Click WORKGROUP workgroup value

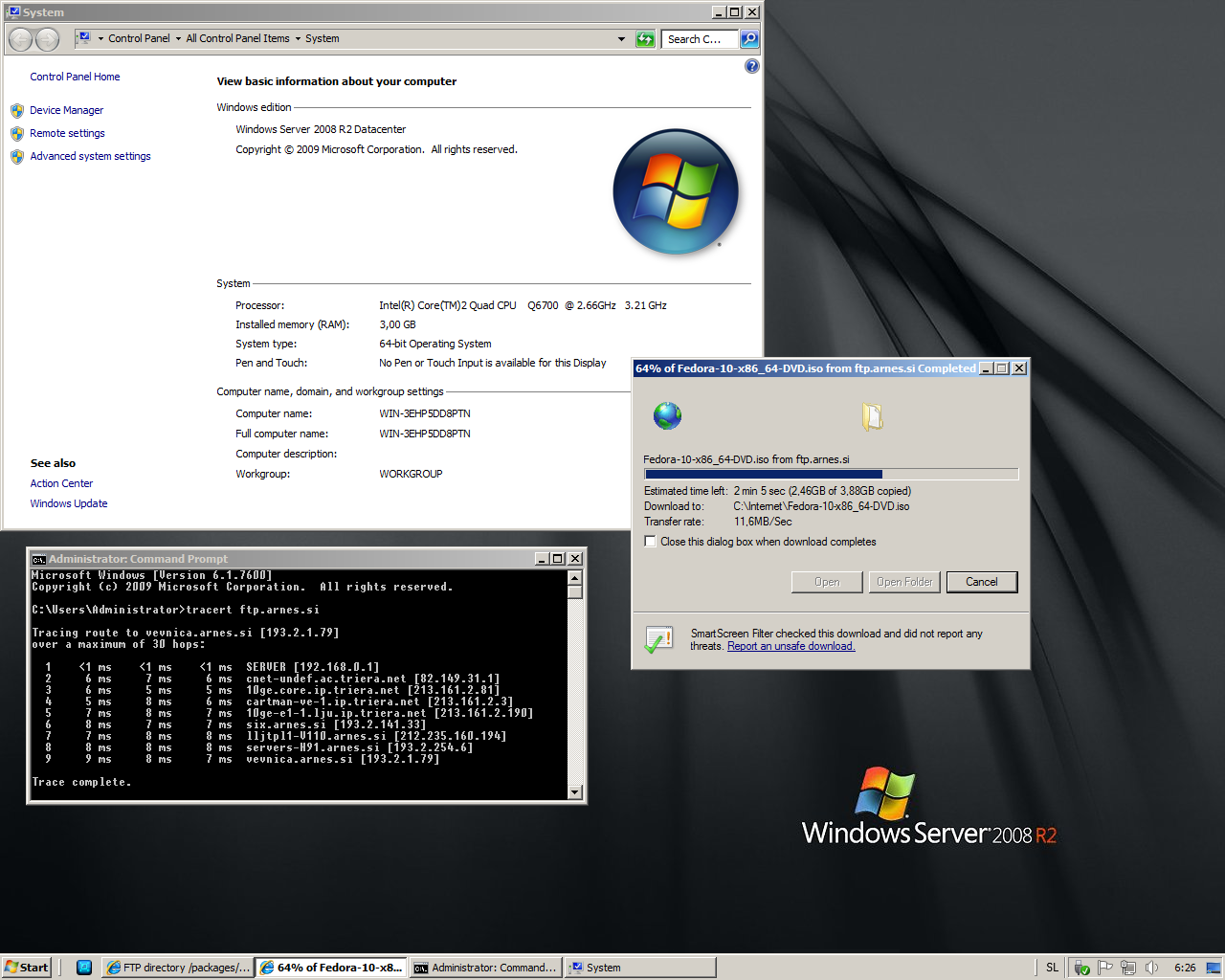point(411,475)
